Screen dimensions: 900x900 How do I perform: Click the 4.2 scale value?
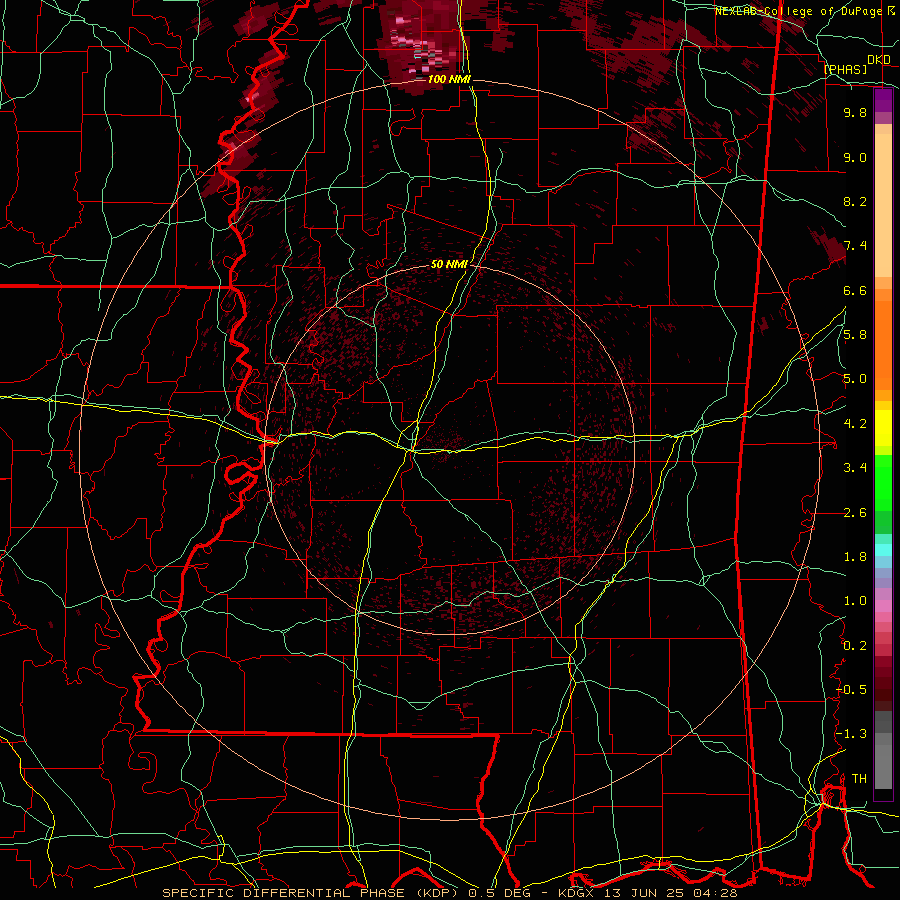coord(855,424)
